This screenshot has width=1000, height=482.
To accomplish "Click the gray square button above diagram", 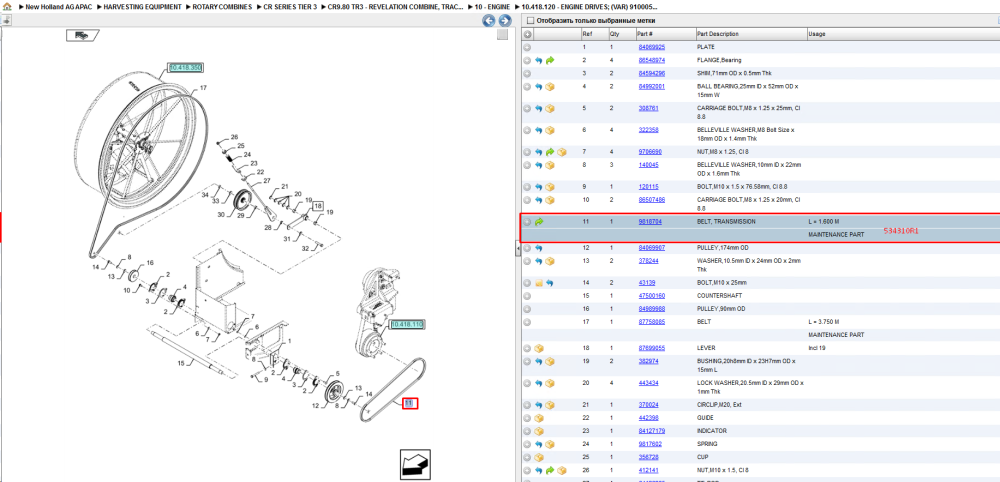I will [503, 34].
